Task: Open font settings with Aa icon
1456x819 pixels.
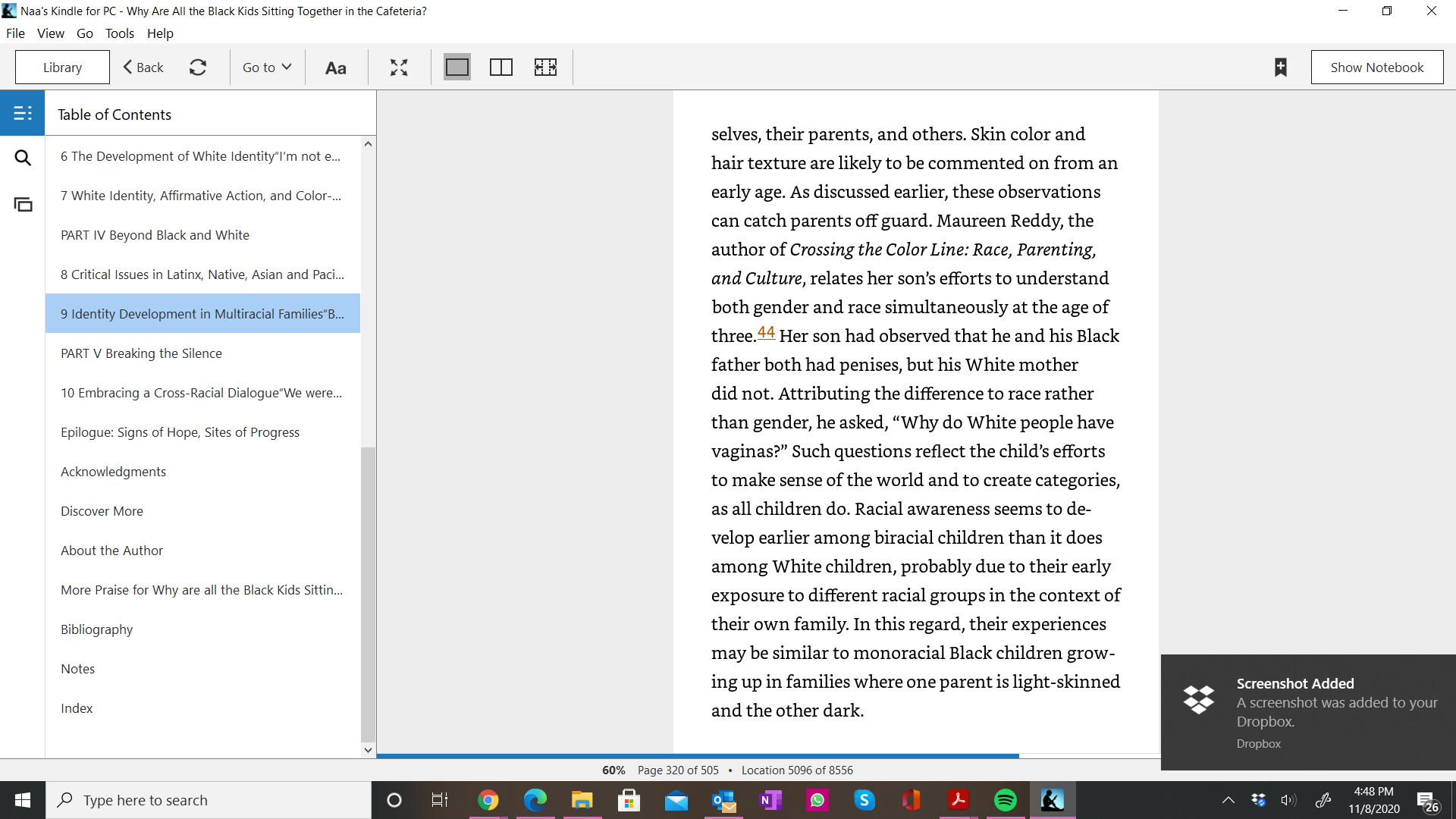Action: (x=335, y=67)
